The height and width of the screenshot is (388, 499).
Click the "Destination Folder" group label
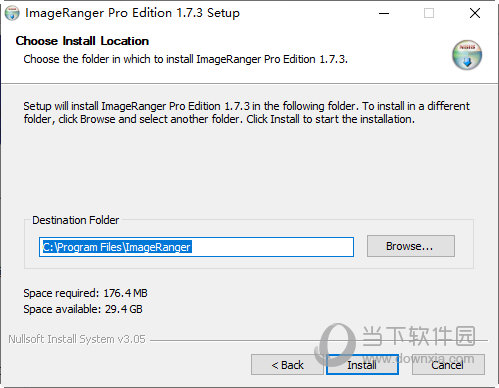(x=76, y=220)
